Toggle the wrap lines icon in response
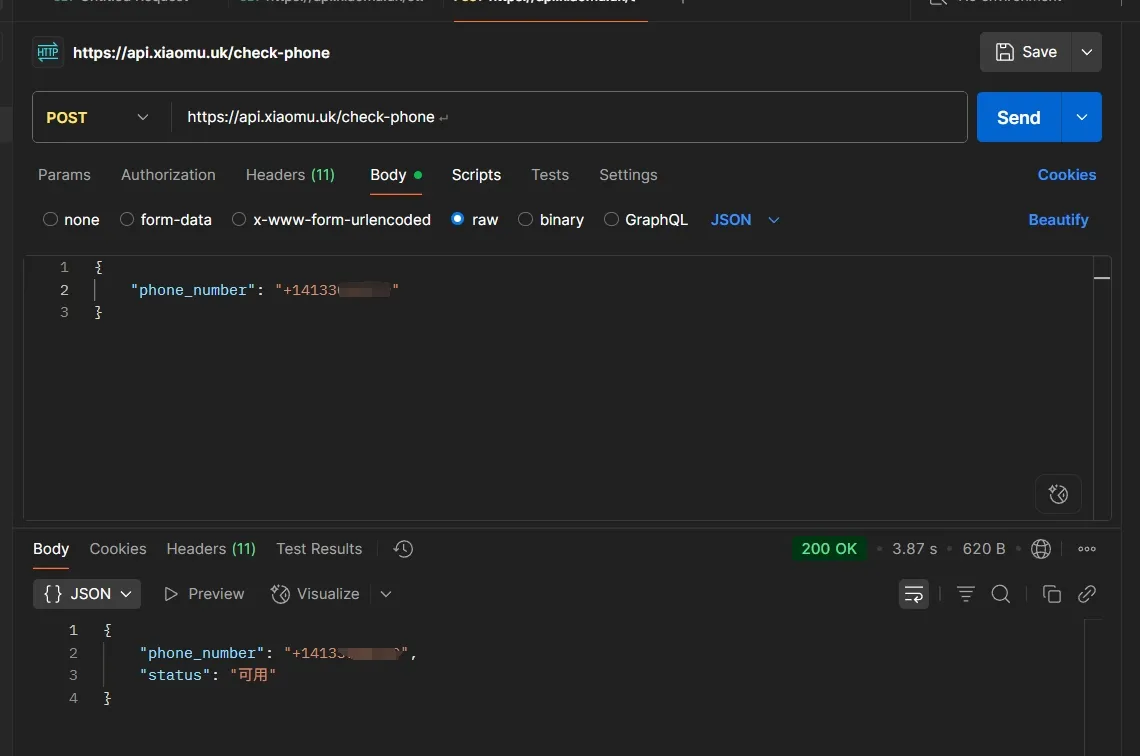This screenshot has width=1140, height=756. pyautogui.click(x=914, y=594)
